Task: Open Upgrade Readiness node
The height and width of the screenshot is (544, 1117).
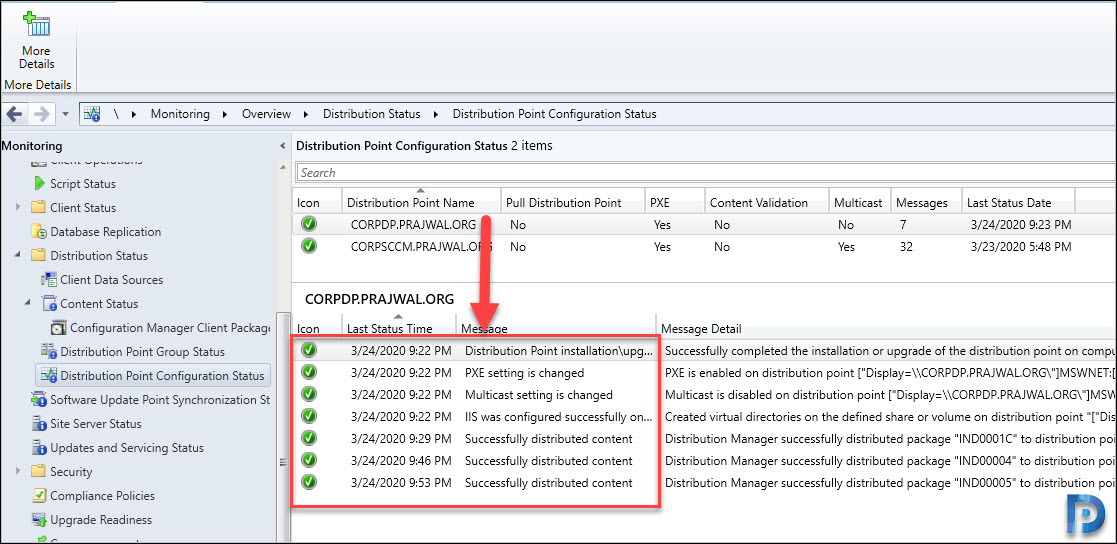Action: [x=100, y=520]
